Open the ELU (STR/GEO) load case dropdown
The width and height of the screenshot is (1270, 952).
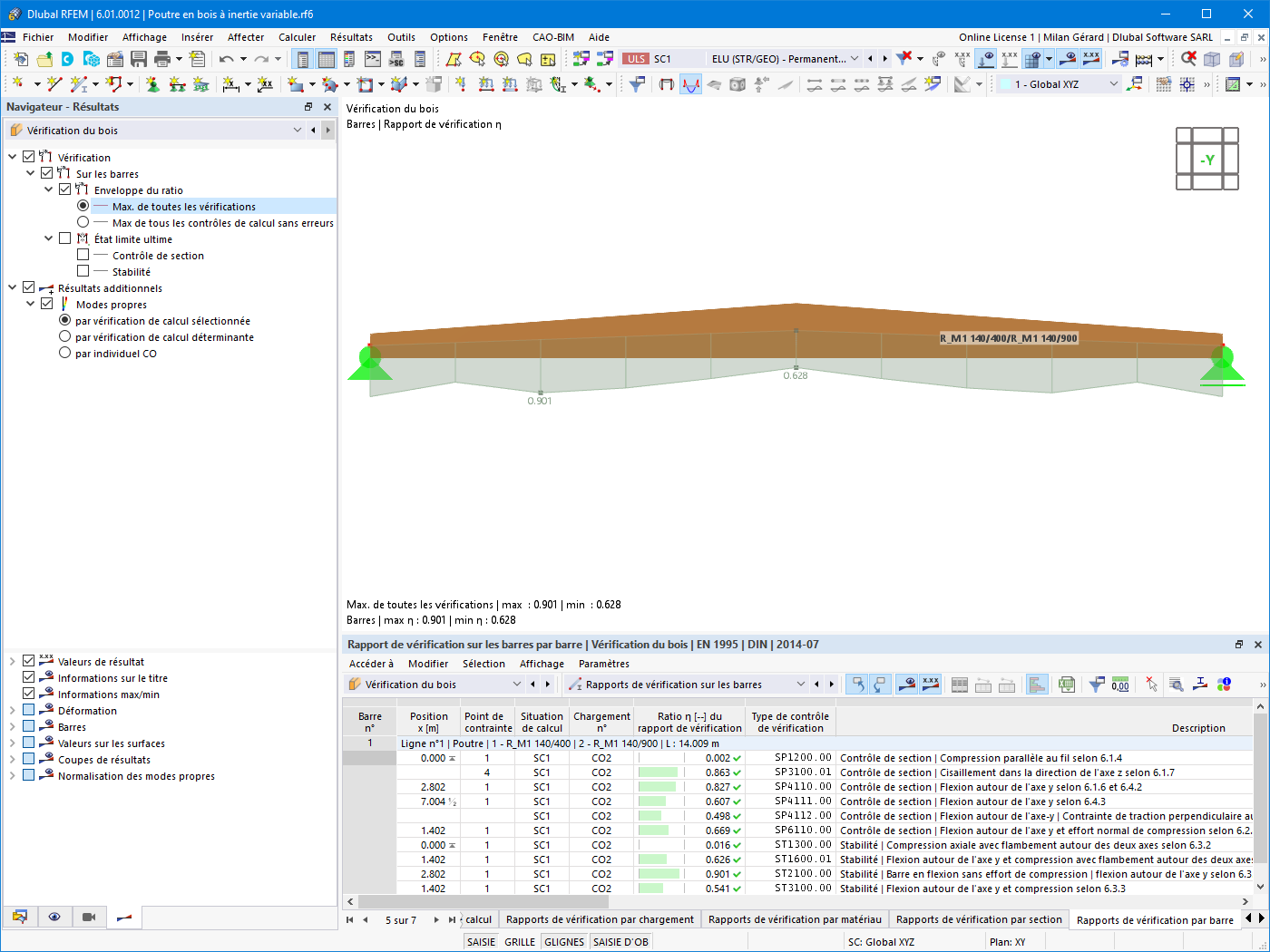[854, 59]
